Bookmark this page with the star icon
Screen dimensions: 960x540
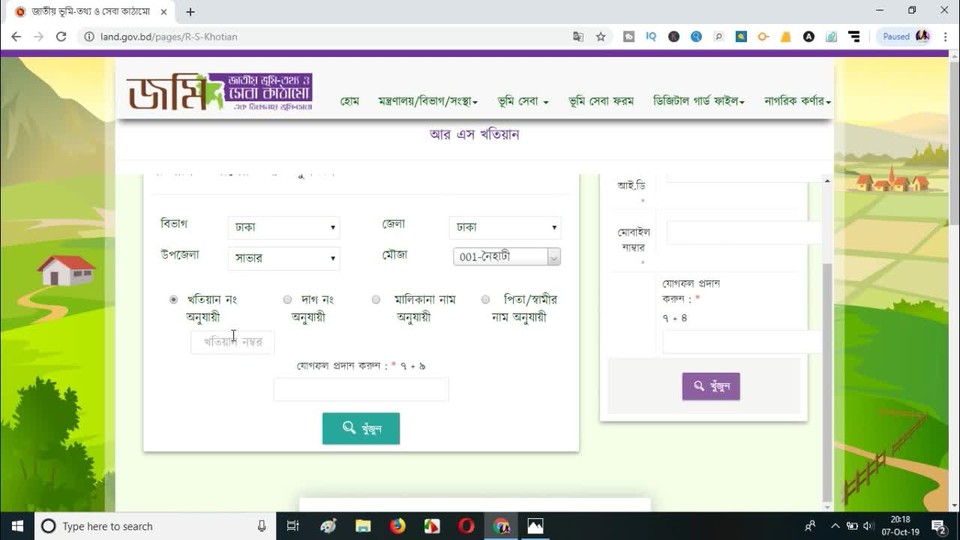601,36
